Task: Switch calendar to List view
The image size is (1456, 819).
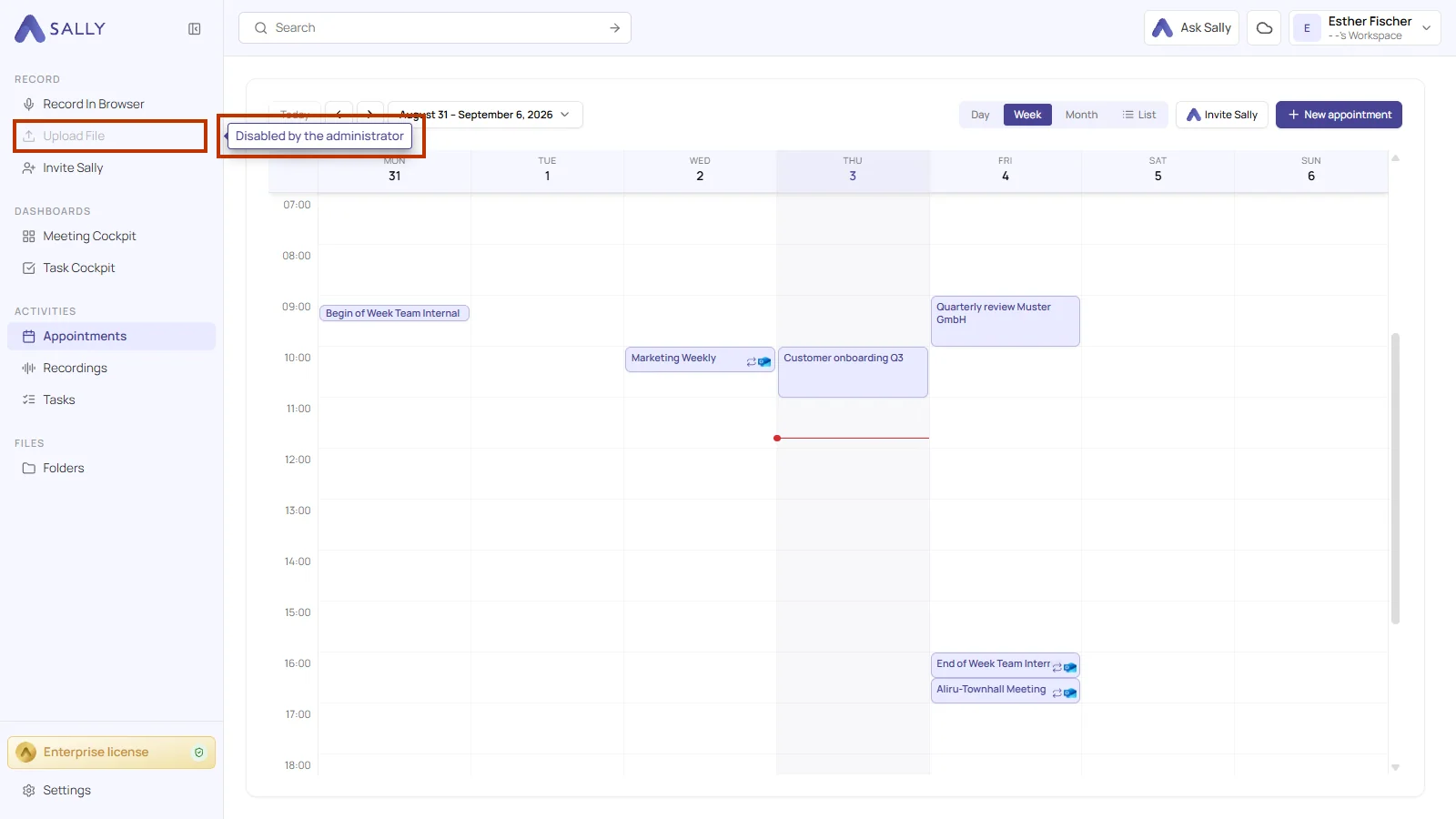Action: (x=1139, y=115)
